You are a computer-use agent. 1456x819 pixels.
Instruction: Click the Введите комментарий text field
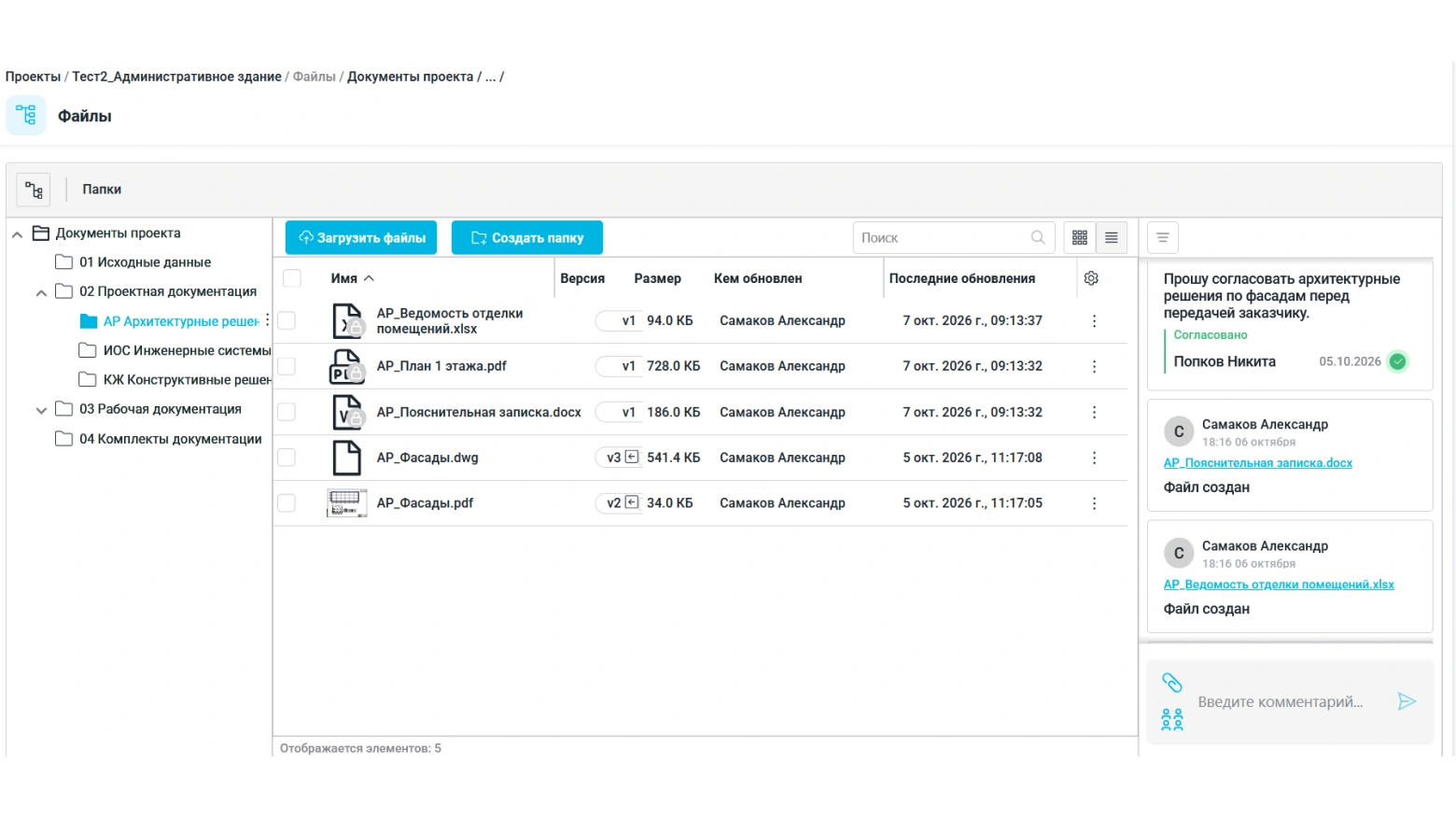[x=1281, y=701]
